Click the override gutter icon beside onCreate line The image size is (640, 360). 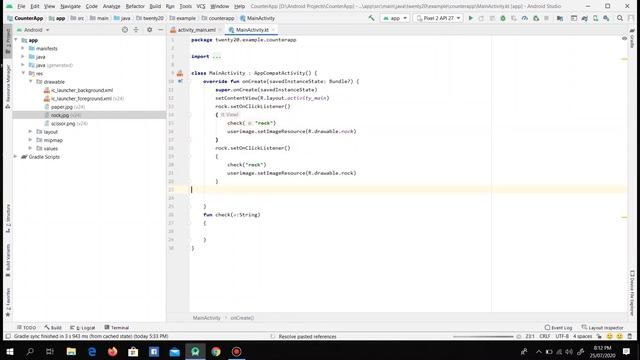coord(180,81)
